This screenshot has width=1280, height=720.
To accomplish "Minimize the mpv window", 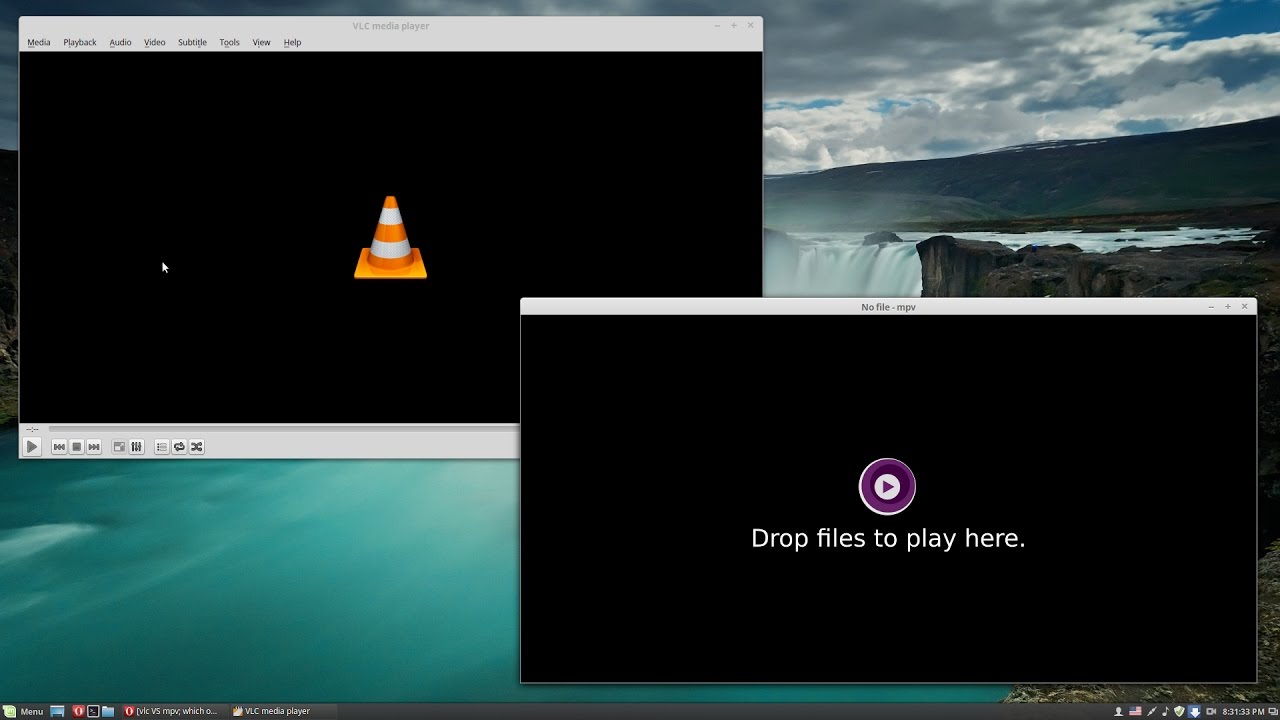I will point(1211,307).
